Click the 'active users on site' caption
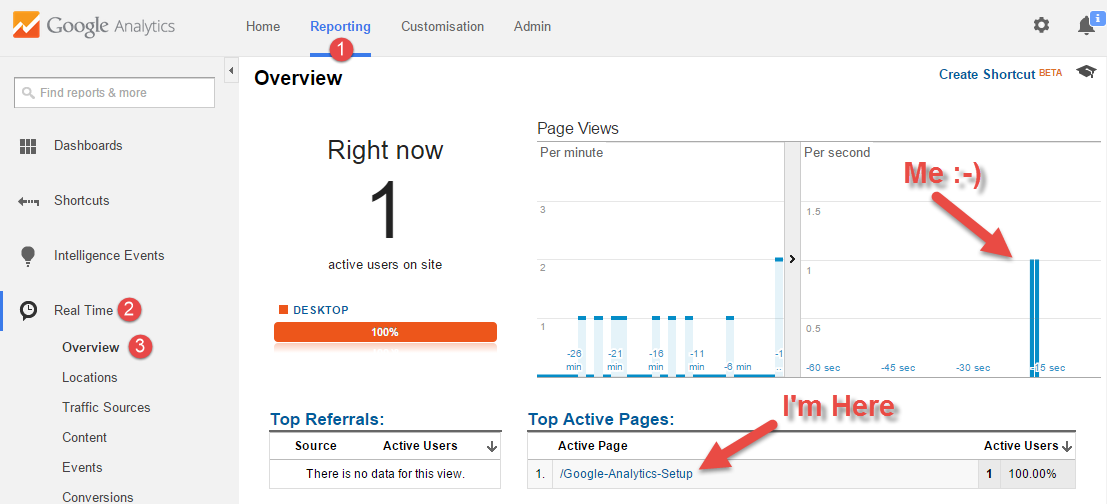This screenshot has height=504, width=1107. pos(385,265)
